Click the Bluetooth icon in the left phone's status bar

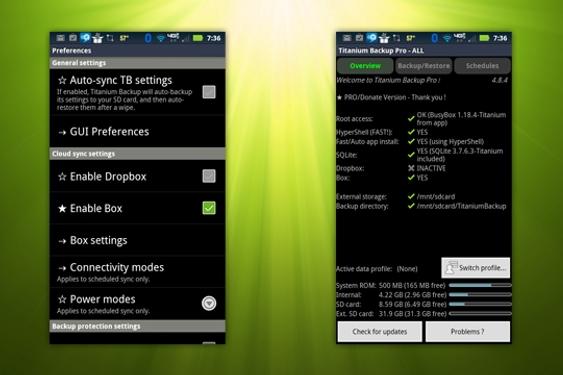tap(148, 38)
